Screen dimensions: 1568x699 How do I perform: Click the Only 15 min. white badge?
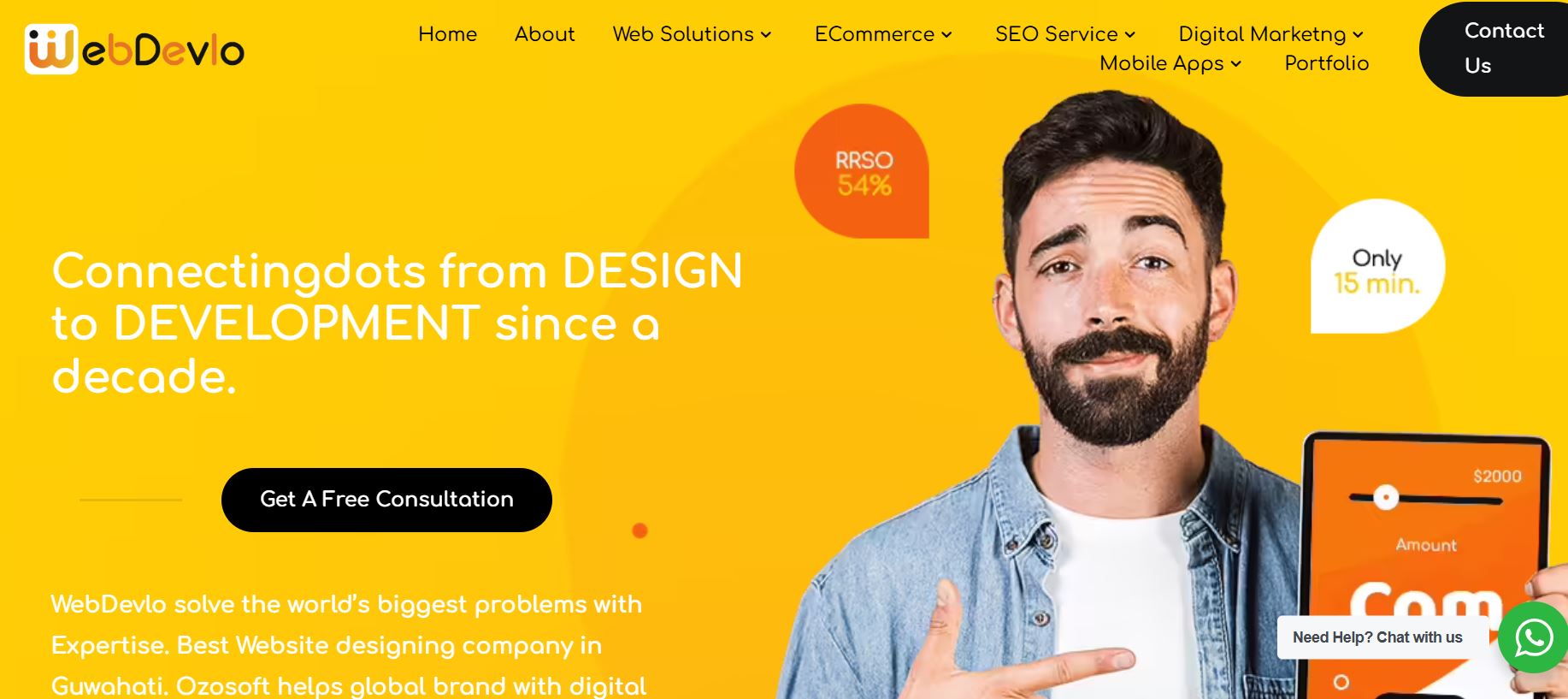(1377, 266)
